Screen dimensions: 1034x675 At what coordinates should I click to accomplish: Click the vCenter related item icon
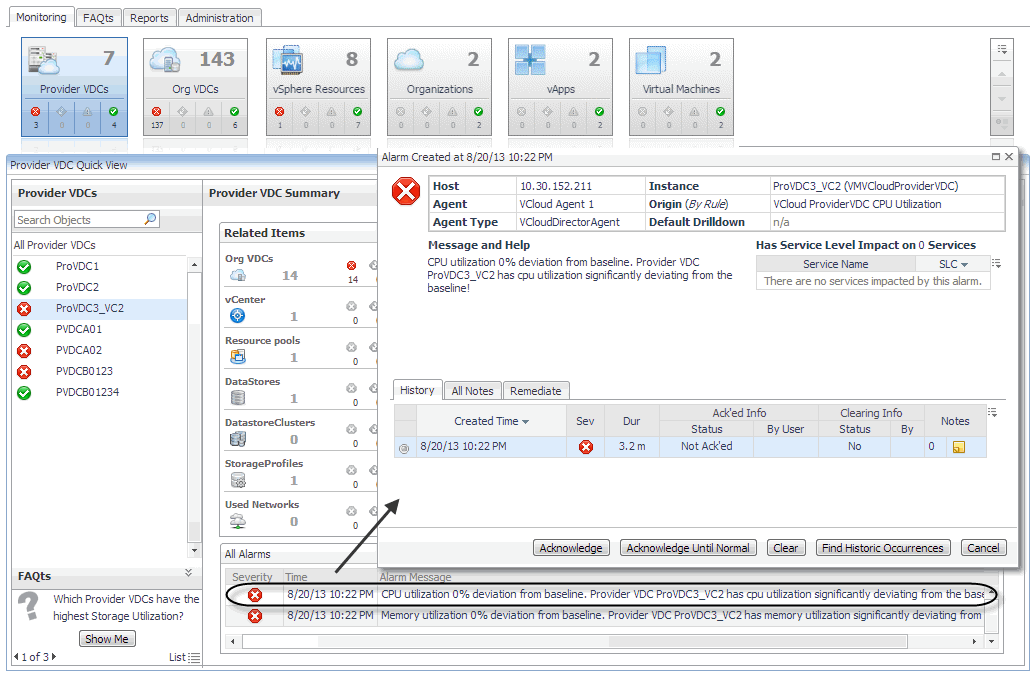(237, 316)
